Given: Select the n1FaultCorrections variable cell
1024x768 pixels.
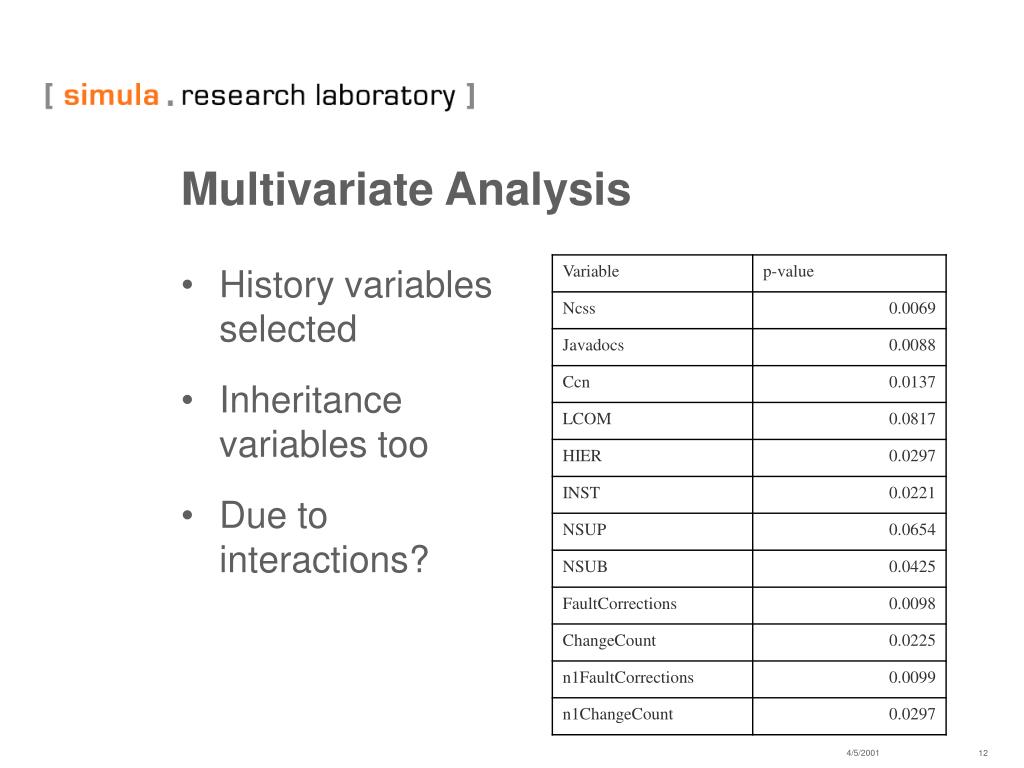Looking at the screenshot, I should (652, 679).
